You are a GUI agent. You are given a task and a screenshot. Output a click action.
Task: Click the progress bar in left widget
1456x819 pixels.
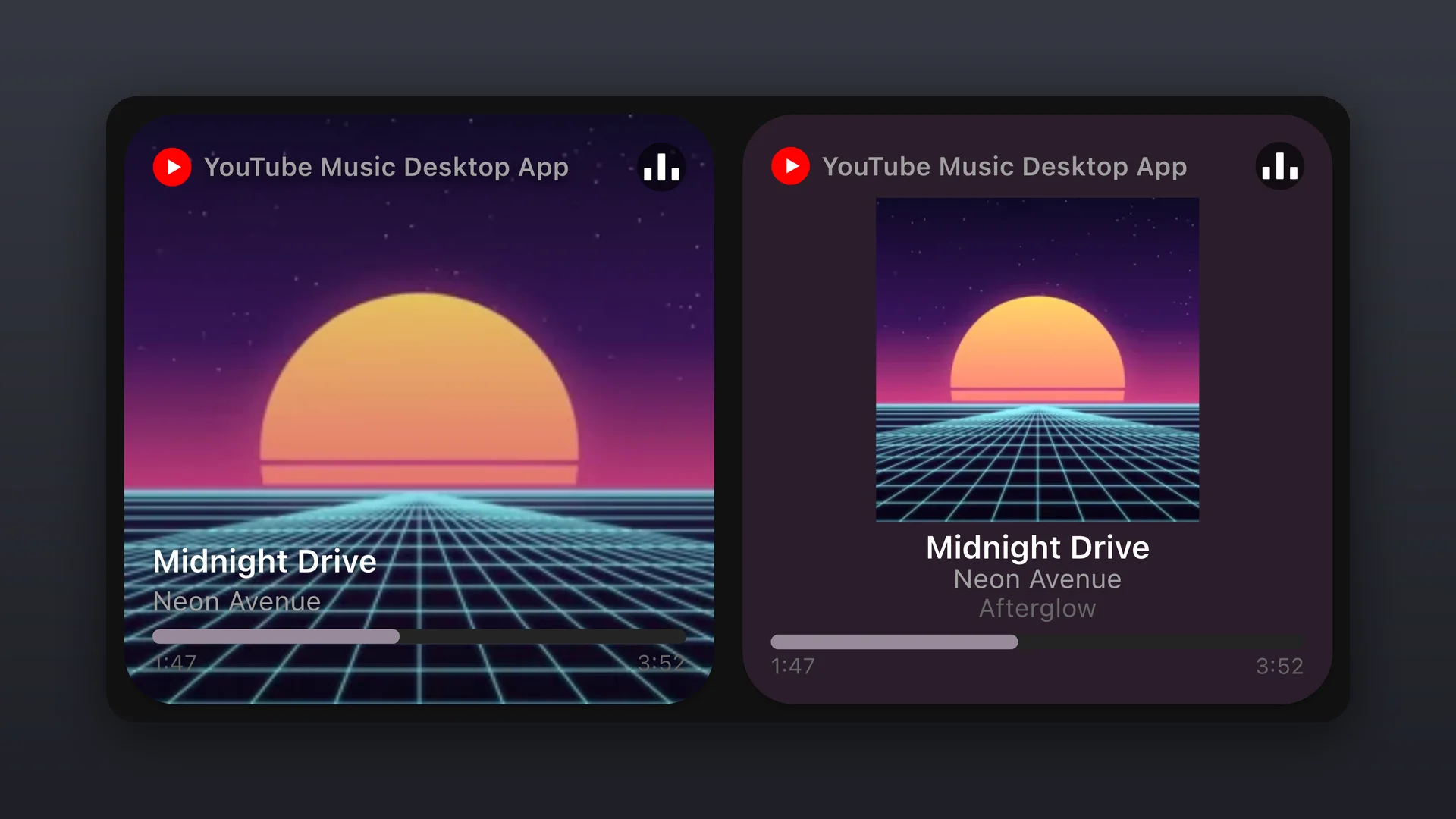point(419,636)
